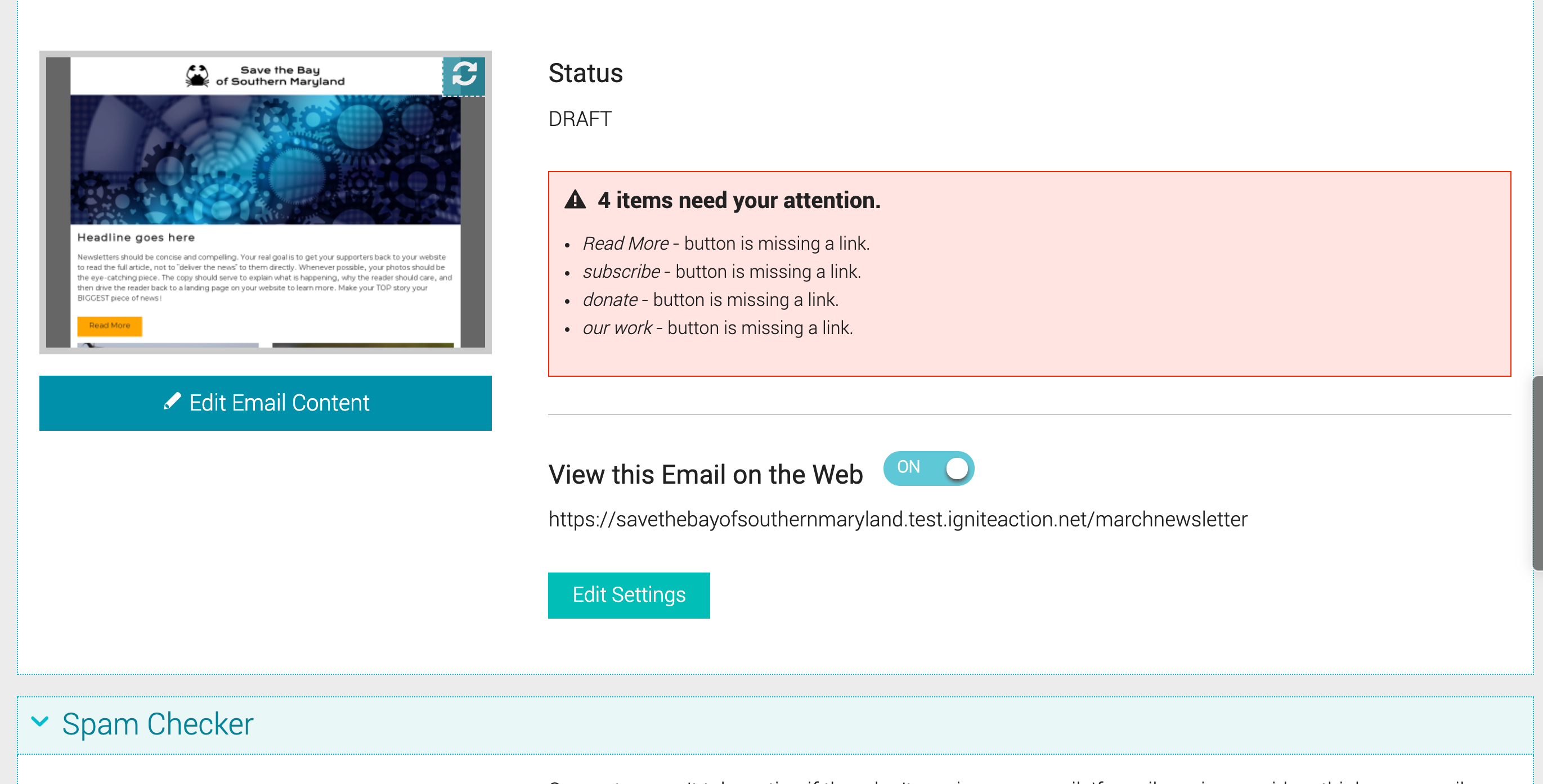Viewport: 1543px width, 784px height.
Task: Click the email preview thumbnail image
Action: pos(266,202)
